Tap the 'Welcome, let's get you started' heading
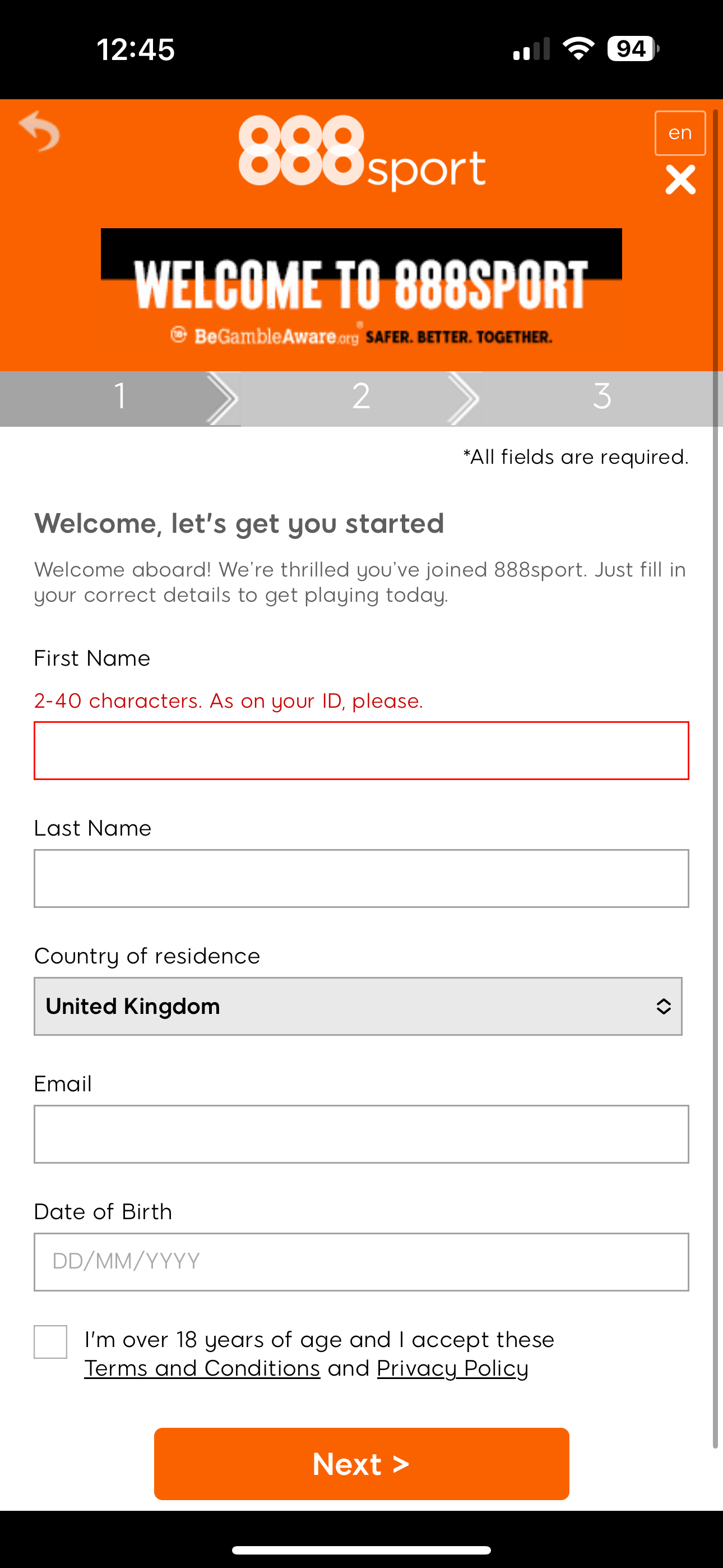 (239, 523)
